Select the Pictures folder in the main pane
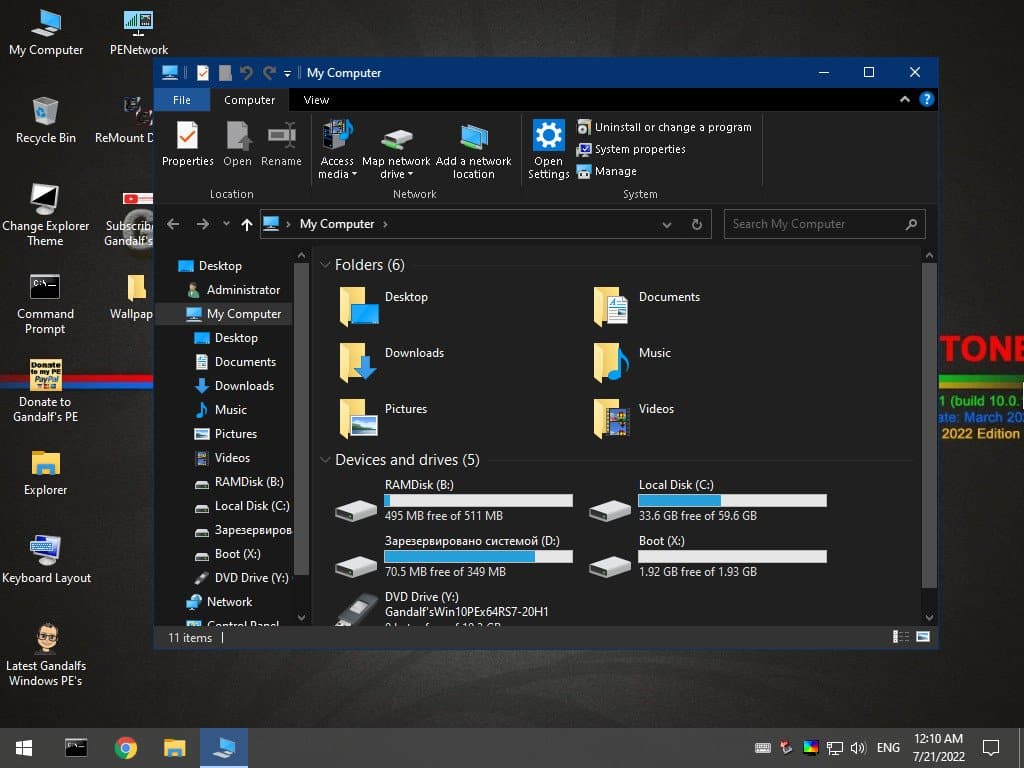This screenshot has height=768, width=1024. (x=383, y=419)
